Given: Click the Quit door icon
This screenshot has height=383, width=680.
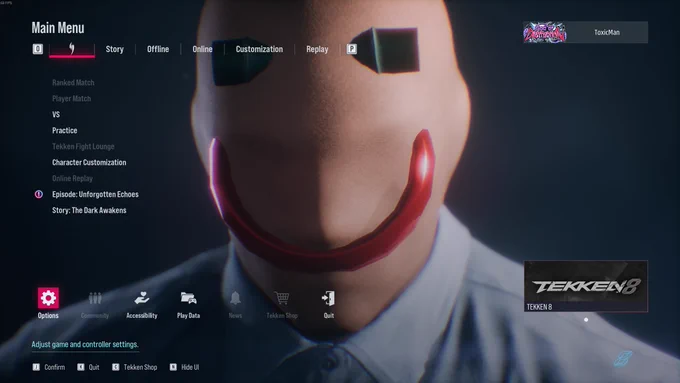Looking at the screenshot, I should (328, 298).
